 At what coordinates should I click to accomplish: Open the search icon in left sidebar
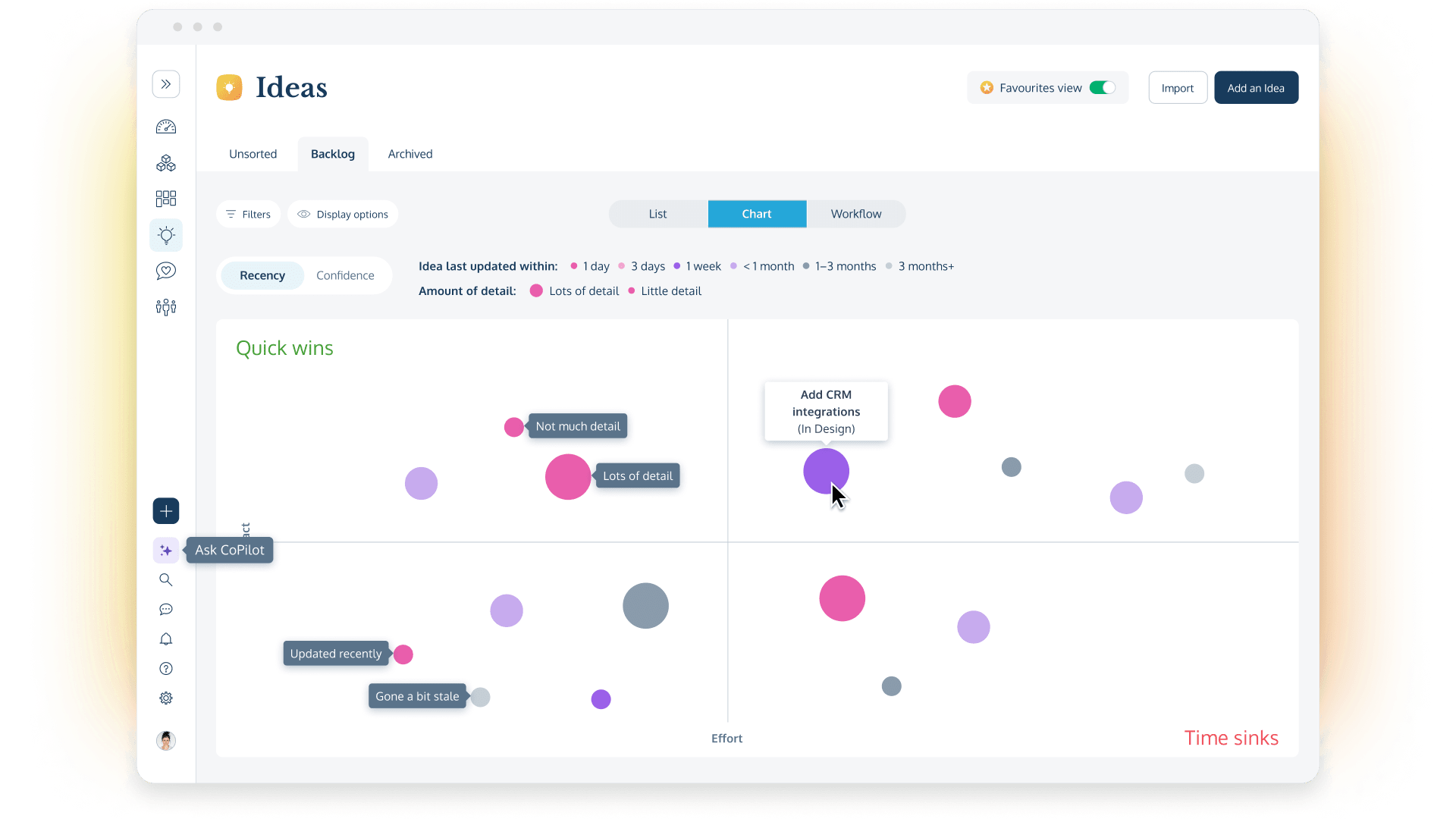pyautogui.click(x=166, y=580)
